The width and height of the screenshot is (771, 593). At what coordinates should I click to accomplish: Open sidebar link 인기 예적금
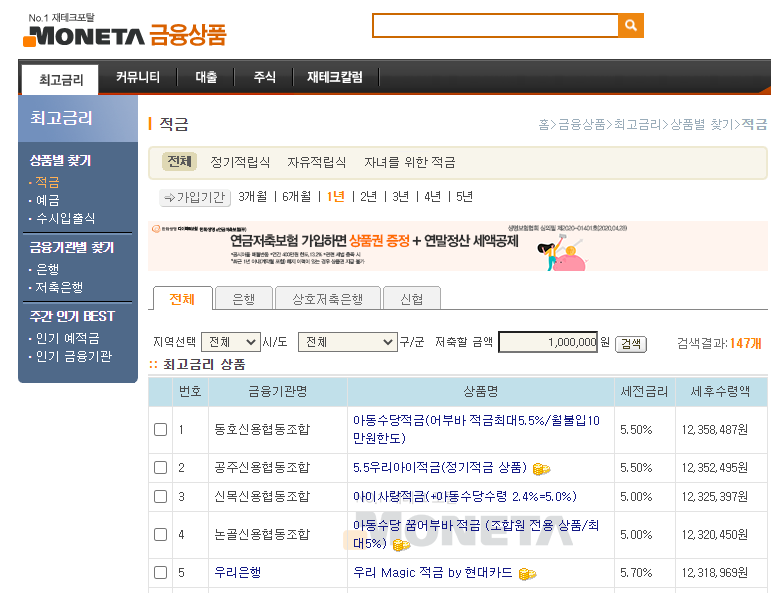pyautogui.click(x=67, y=338)
